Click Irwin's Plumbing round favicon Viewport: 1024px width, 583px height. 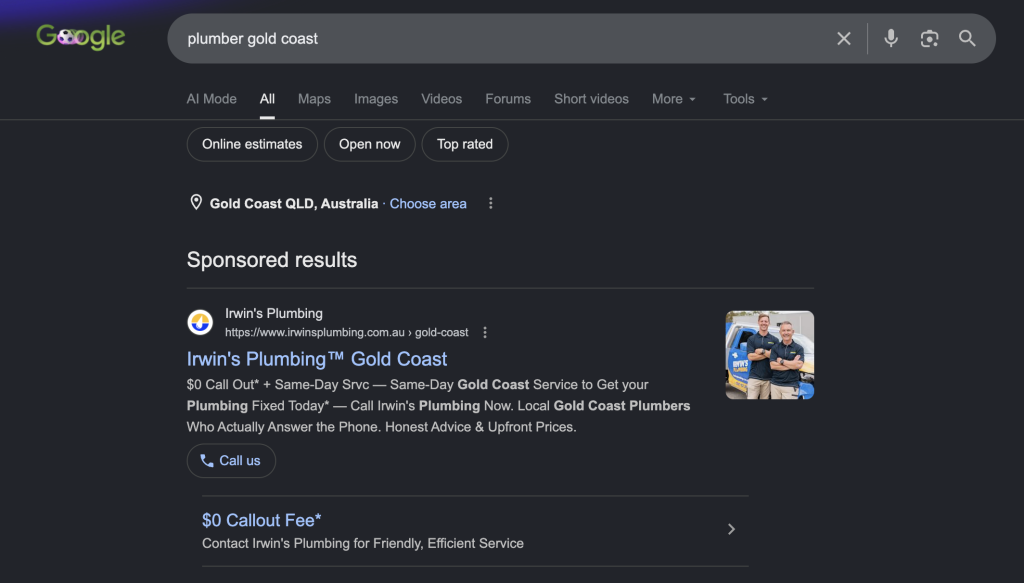[200, 323]
